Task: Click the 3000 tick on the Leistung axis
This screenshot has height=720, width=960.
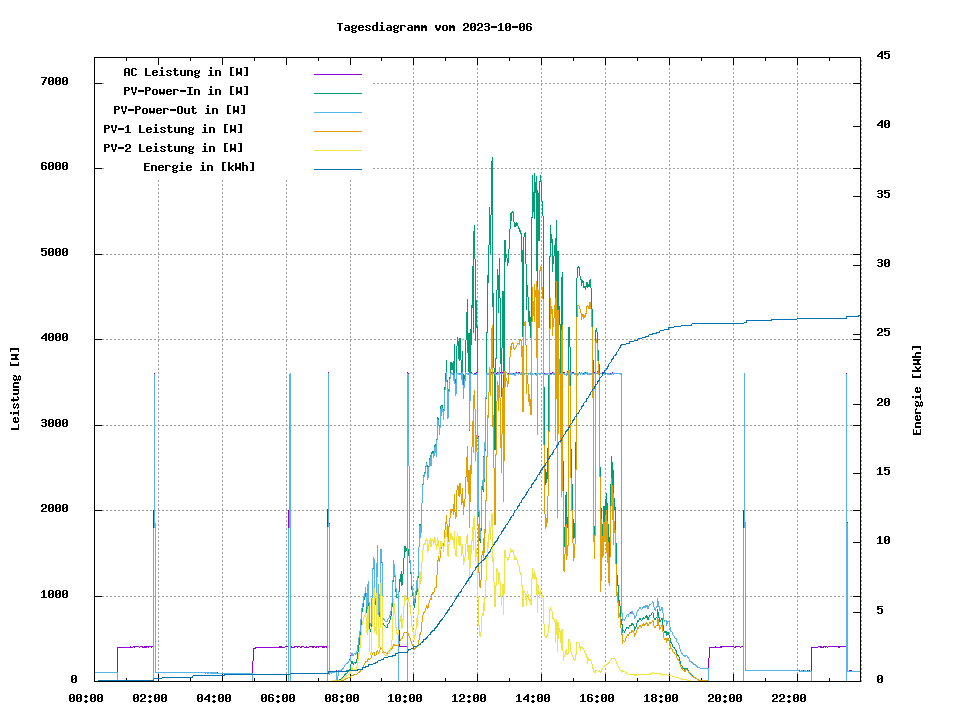Action: 54,424
